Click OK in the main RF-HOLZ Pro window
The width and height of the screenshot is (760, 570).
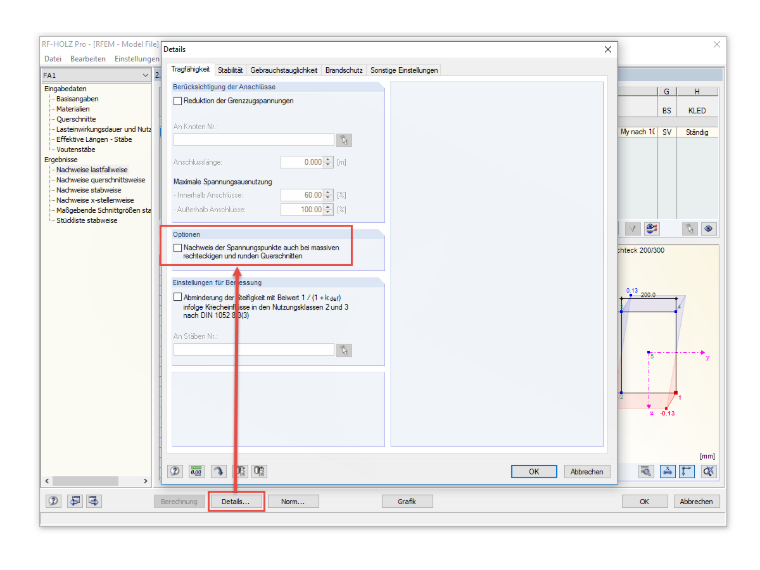tap(644, 501)
